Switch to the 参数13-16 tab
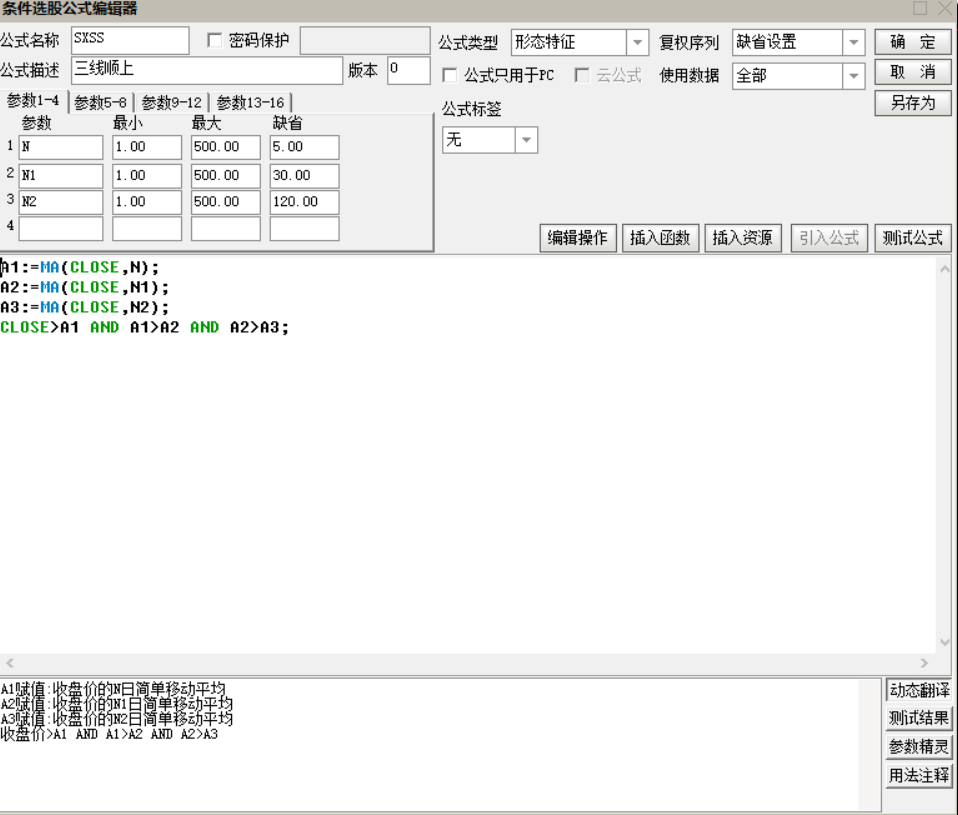Screen dimensions: 958x815 pos(250,102)
